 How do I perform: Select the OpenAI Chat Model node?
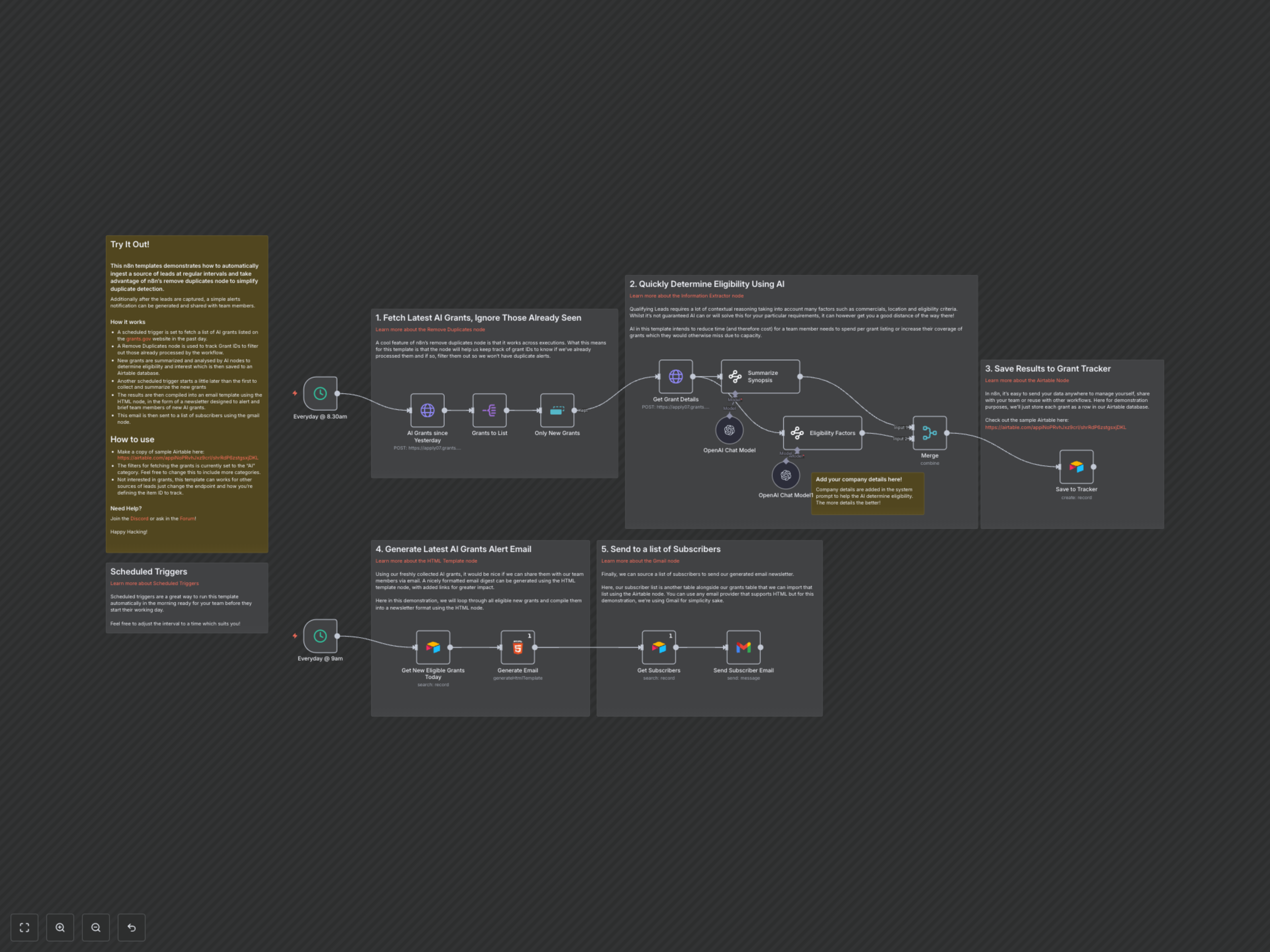pyautogui.click(x=729, y=430)
